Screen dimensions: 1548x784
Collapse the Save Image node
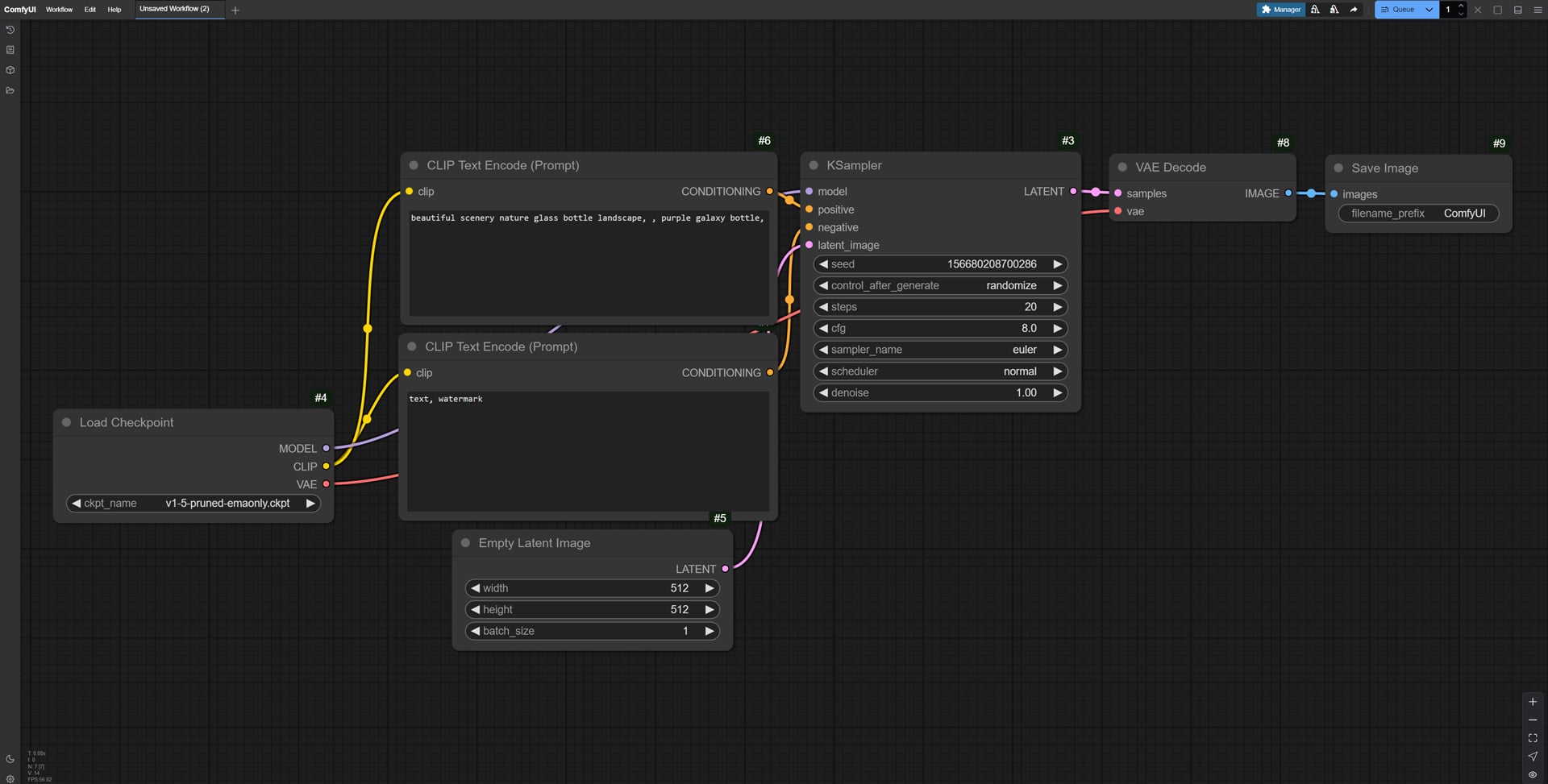1338,168
